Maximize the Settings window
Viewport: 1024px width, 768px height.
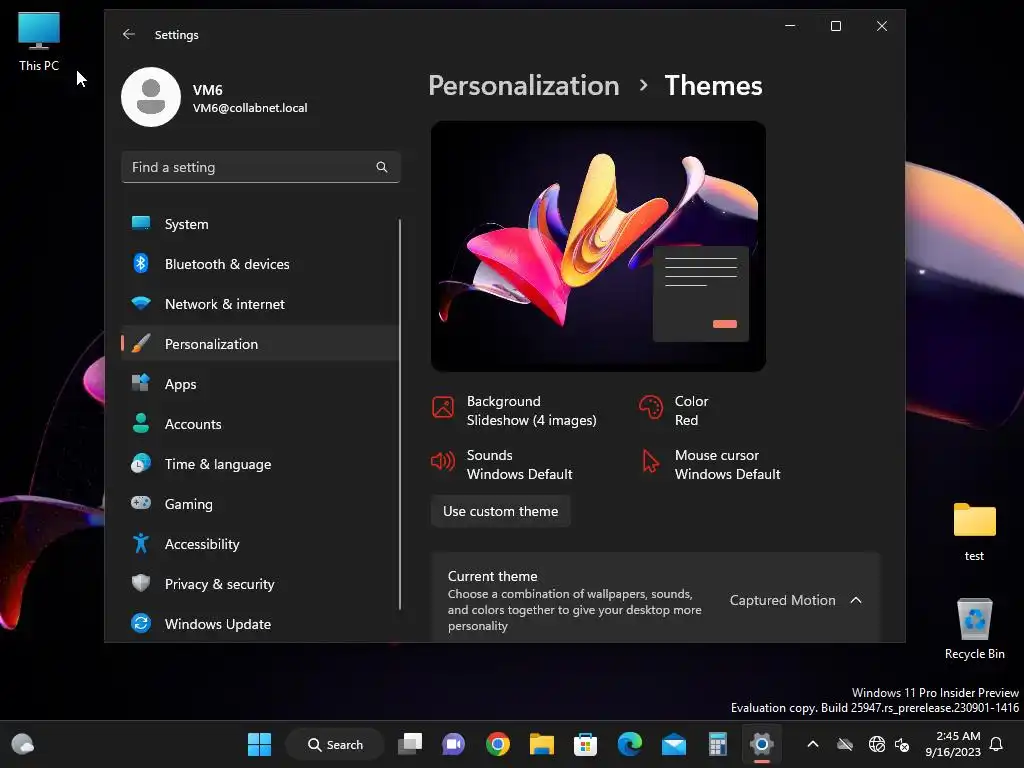[836, 26]
